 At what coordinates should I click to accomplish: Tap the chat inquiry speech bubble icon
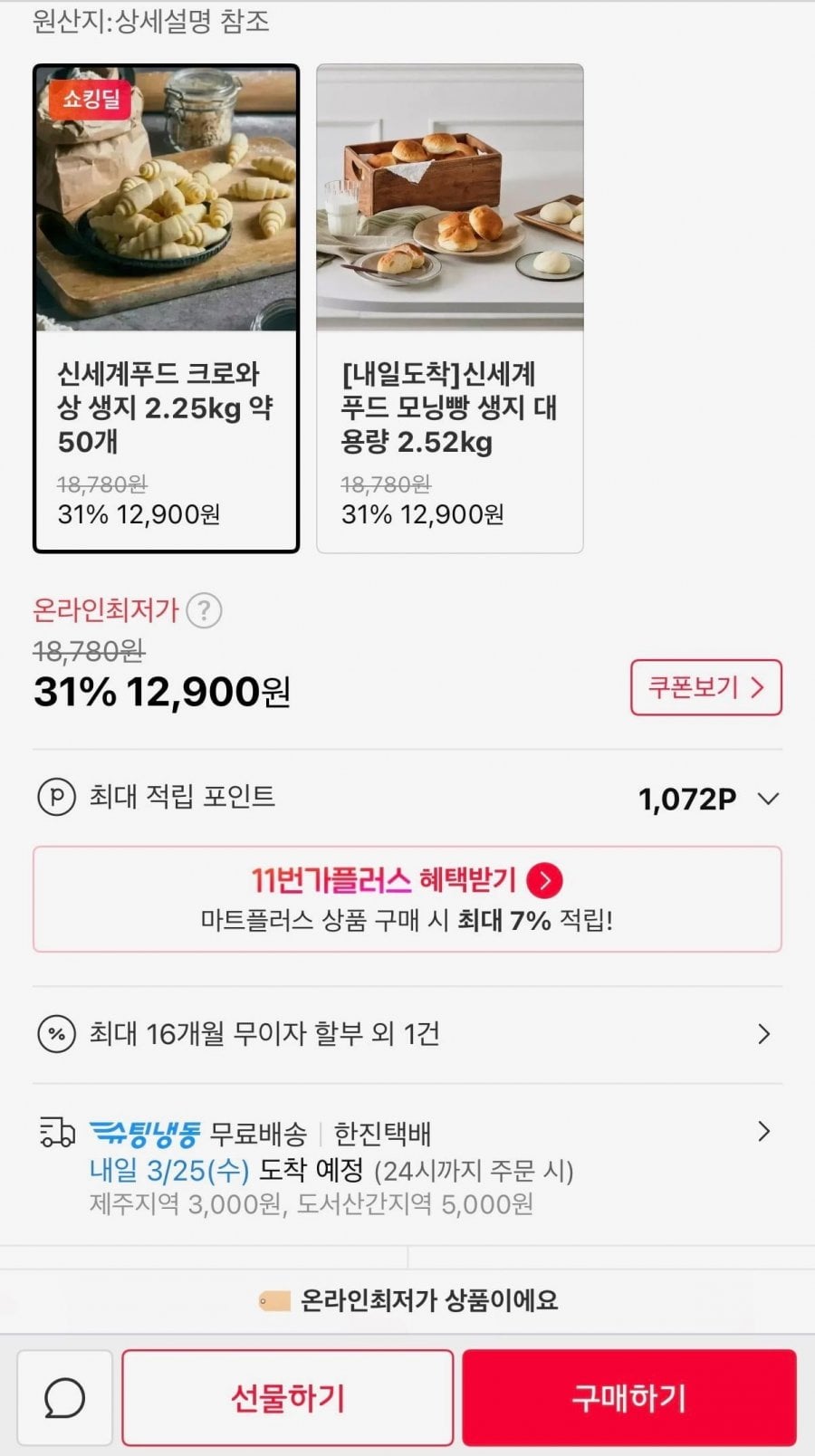[65, 1398]
